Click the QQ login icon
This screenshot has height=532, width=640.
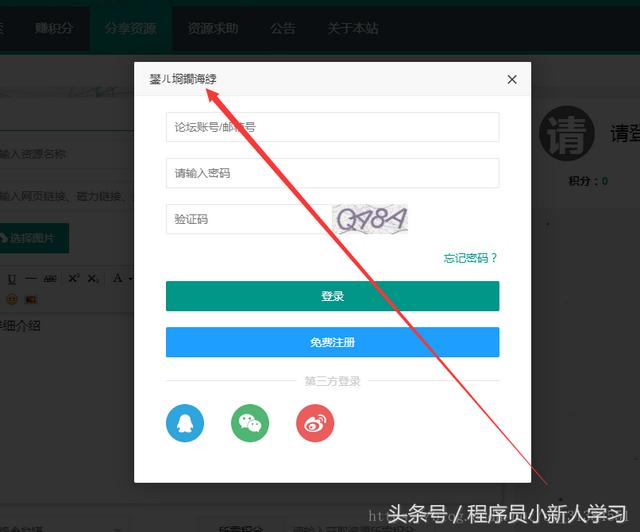185,423
